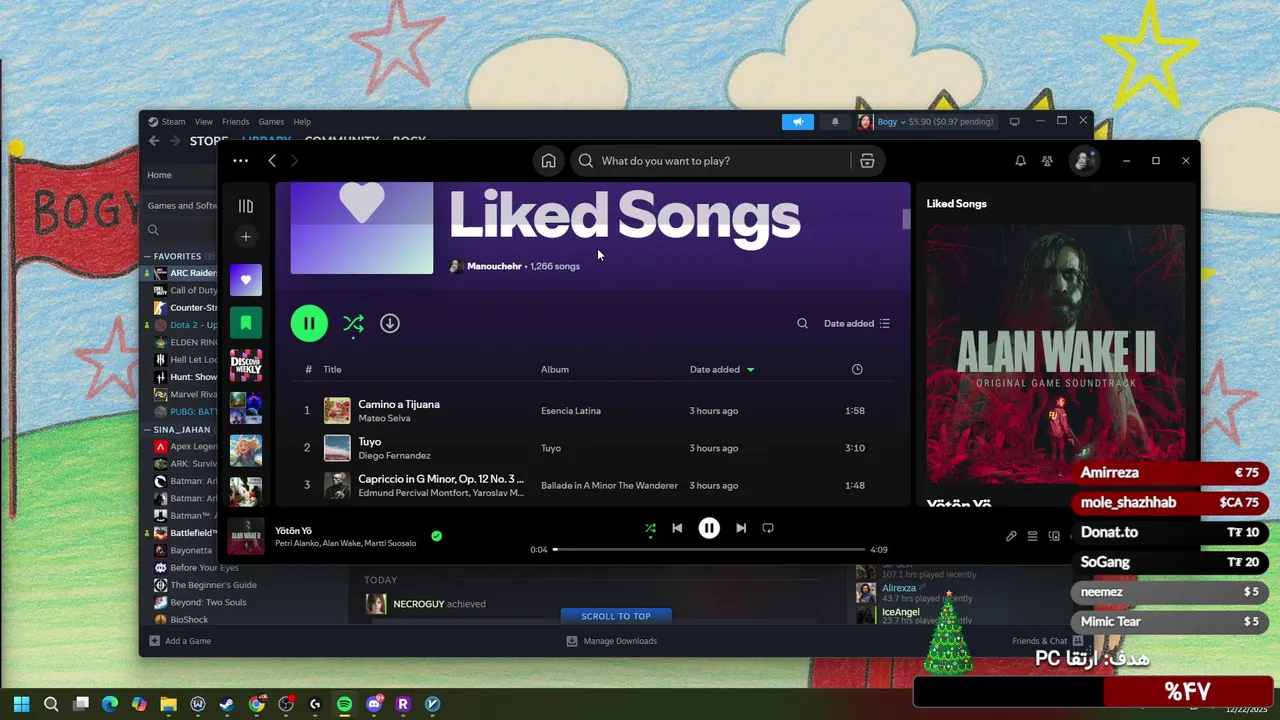Pause playback with the green button
1280x720 pixels.
point(309,324)
